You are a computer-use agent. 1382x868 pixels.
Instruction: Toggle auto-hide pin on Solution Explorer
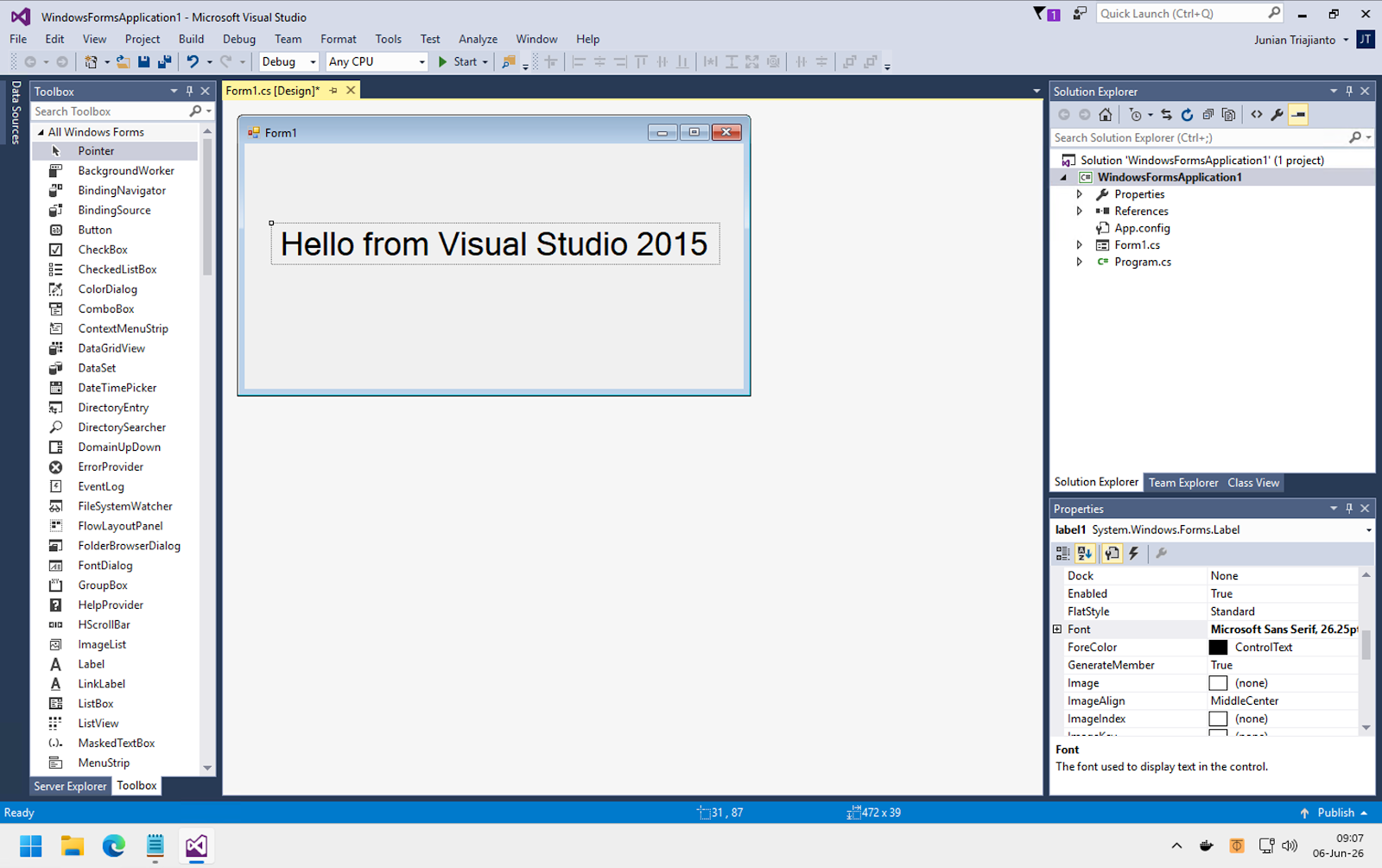pos(1349,91)
